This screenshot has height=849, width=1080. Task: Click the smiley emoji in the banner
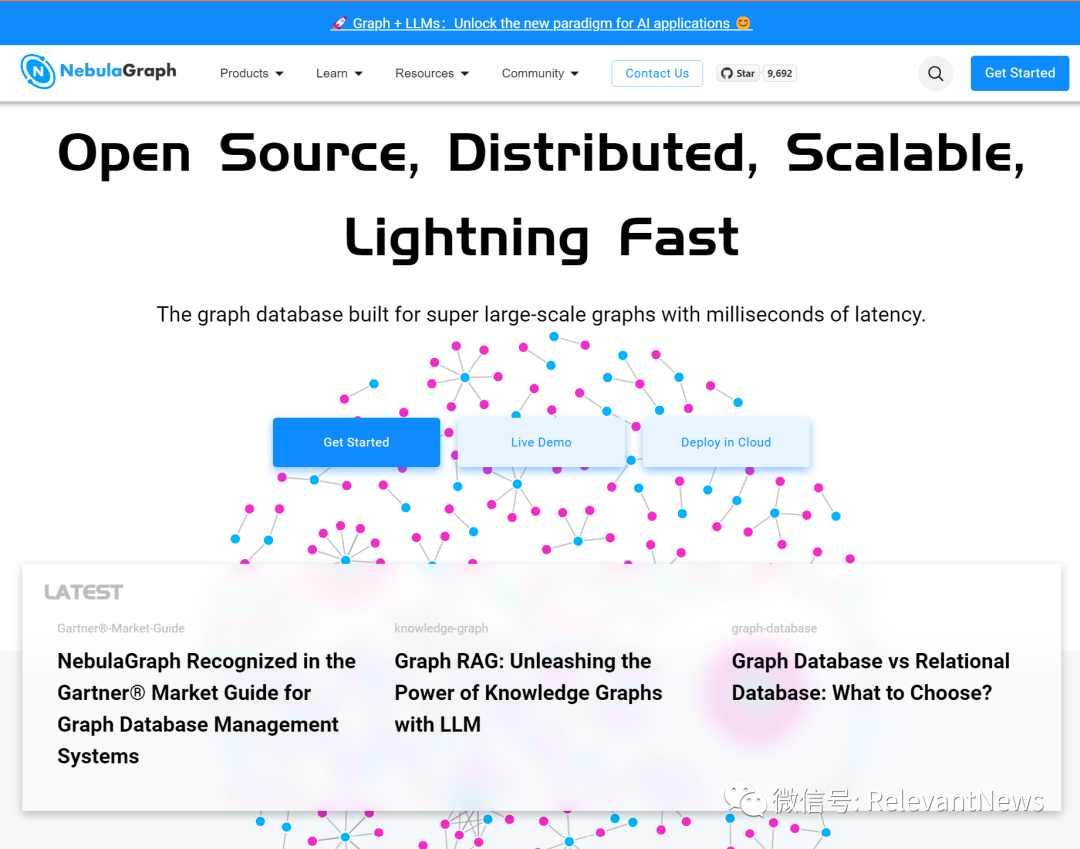pos(743,23)
